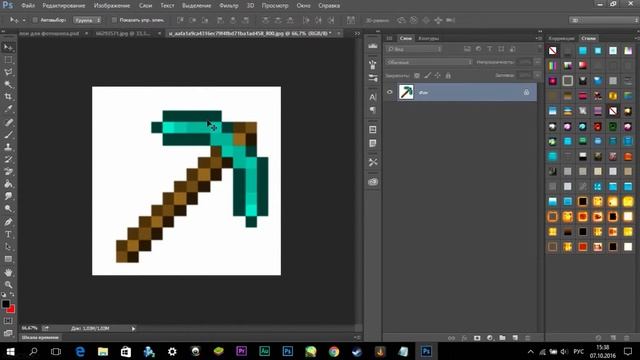Open the Изображение menu
The height and width of the screenshot is (360, 640).
pyautogui.click(x=112, y=6)
